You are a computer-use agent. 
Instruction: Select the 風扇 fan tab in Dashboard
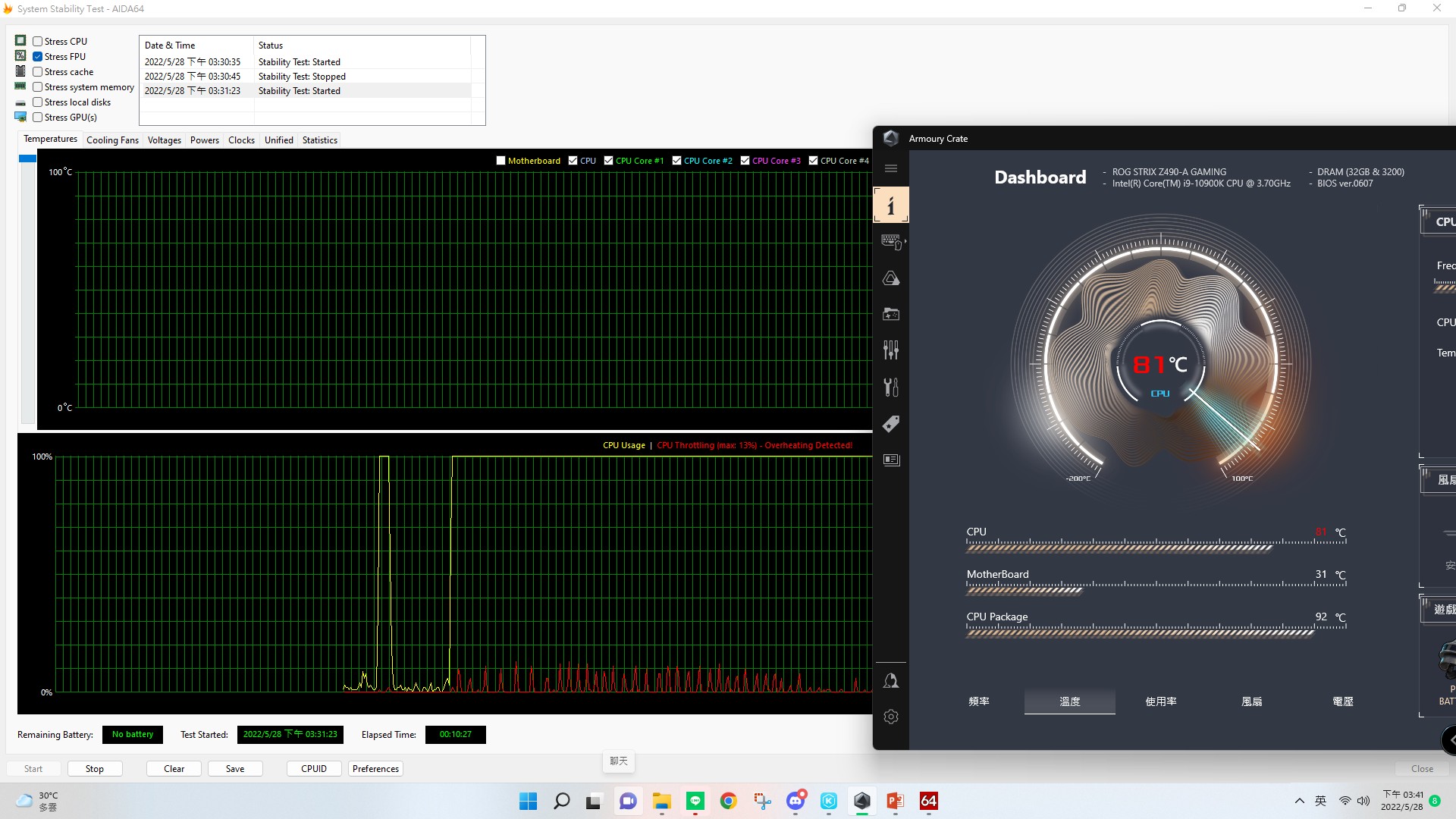point(1252,701)
